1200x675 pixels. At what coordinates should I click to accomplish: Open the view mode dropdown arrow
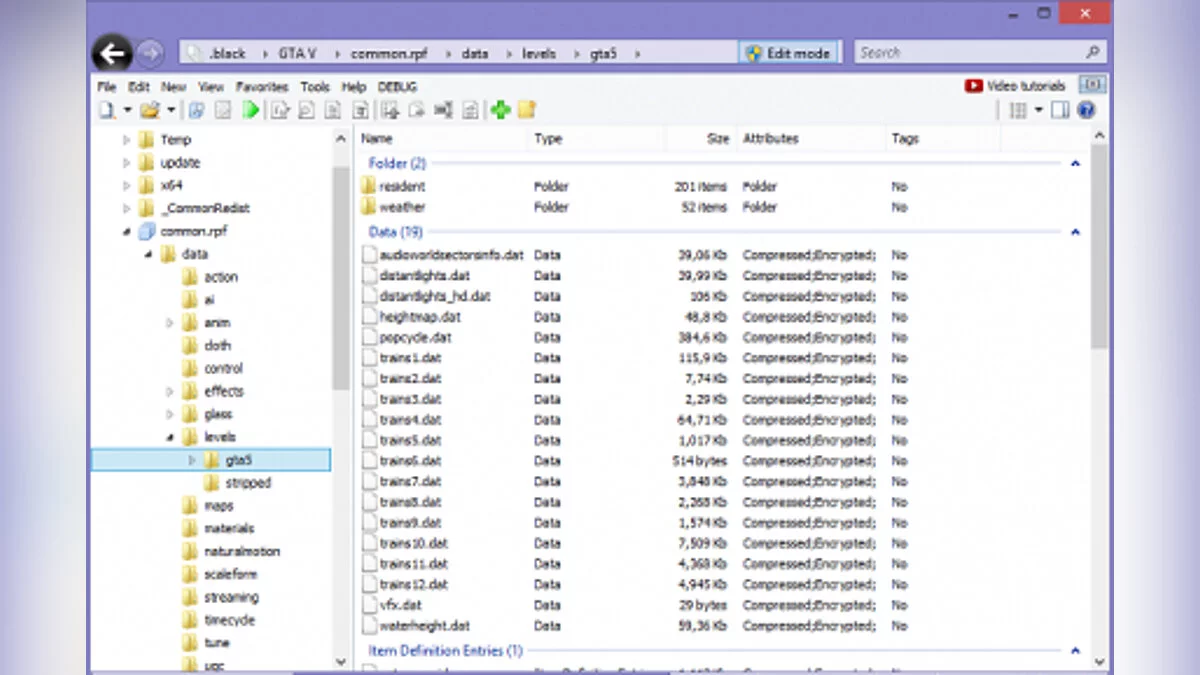[1038, 110]
